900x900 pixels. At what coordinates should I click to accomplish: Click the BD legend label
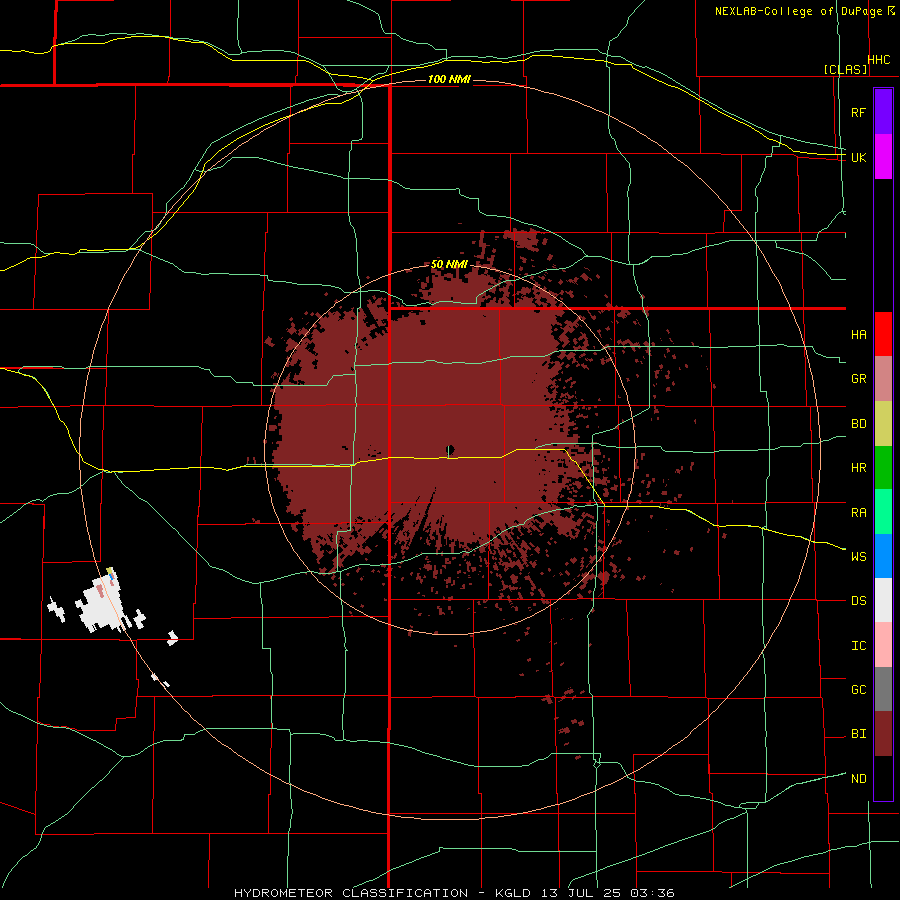pos(858,423)
